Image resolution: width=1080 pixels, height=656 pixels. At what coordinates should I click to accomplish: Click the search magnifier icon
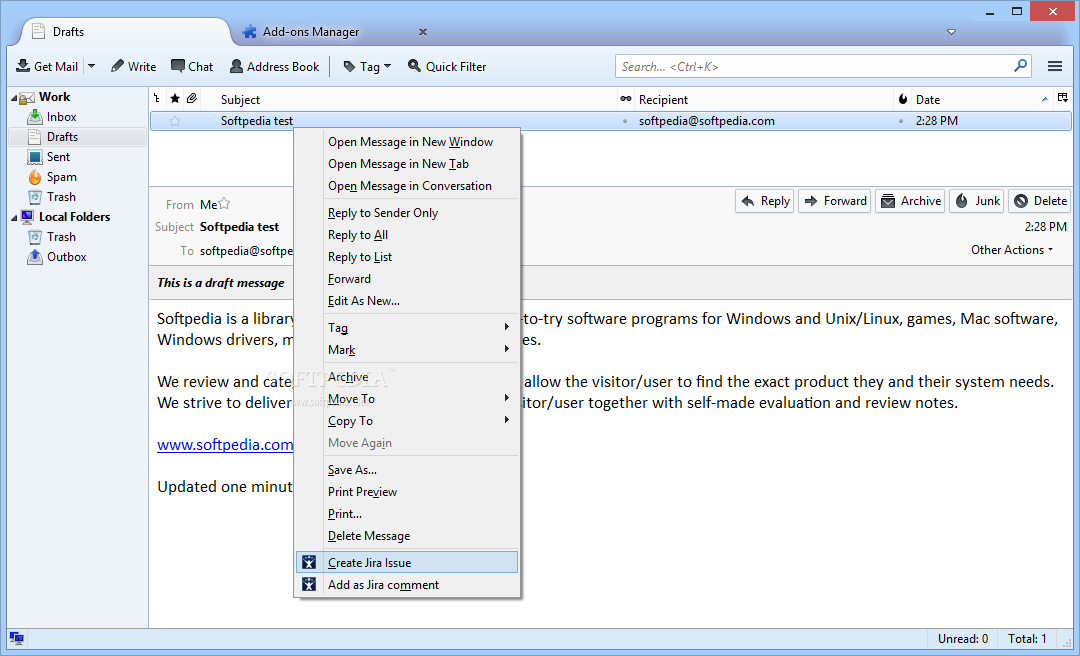coord(1020,65)
